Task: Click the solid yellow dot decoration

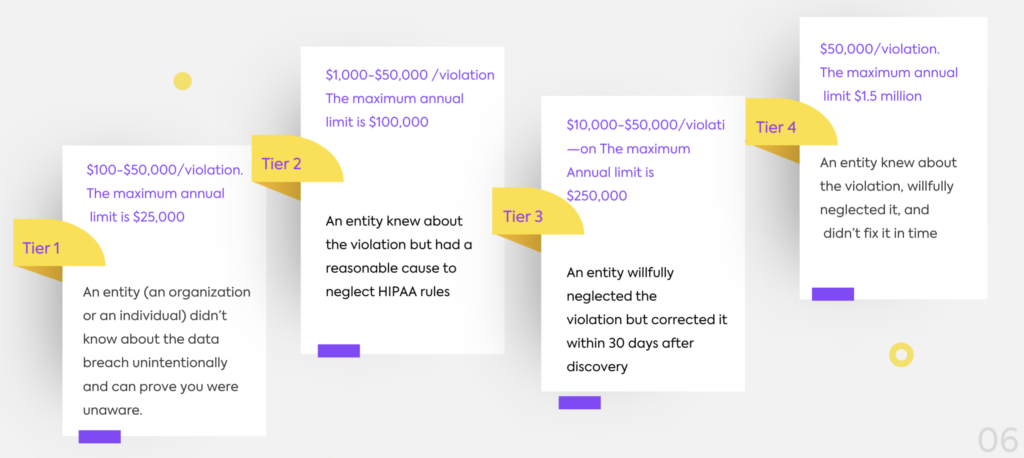Action: tap(182, 81)
